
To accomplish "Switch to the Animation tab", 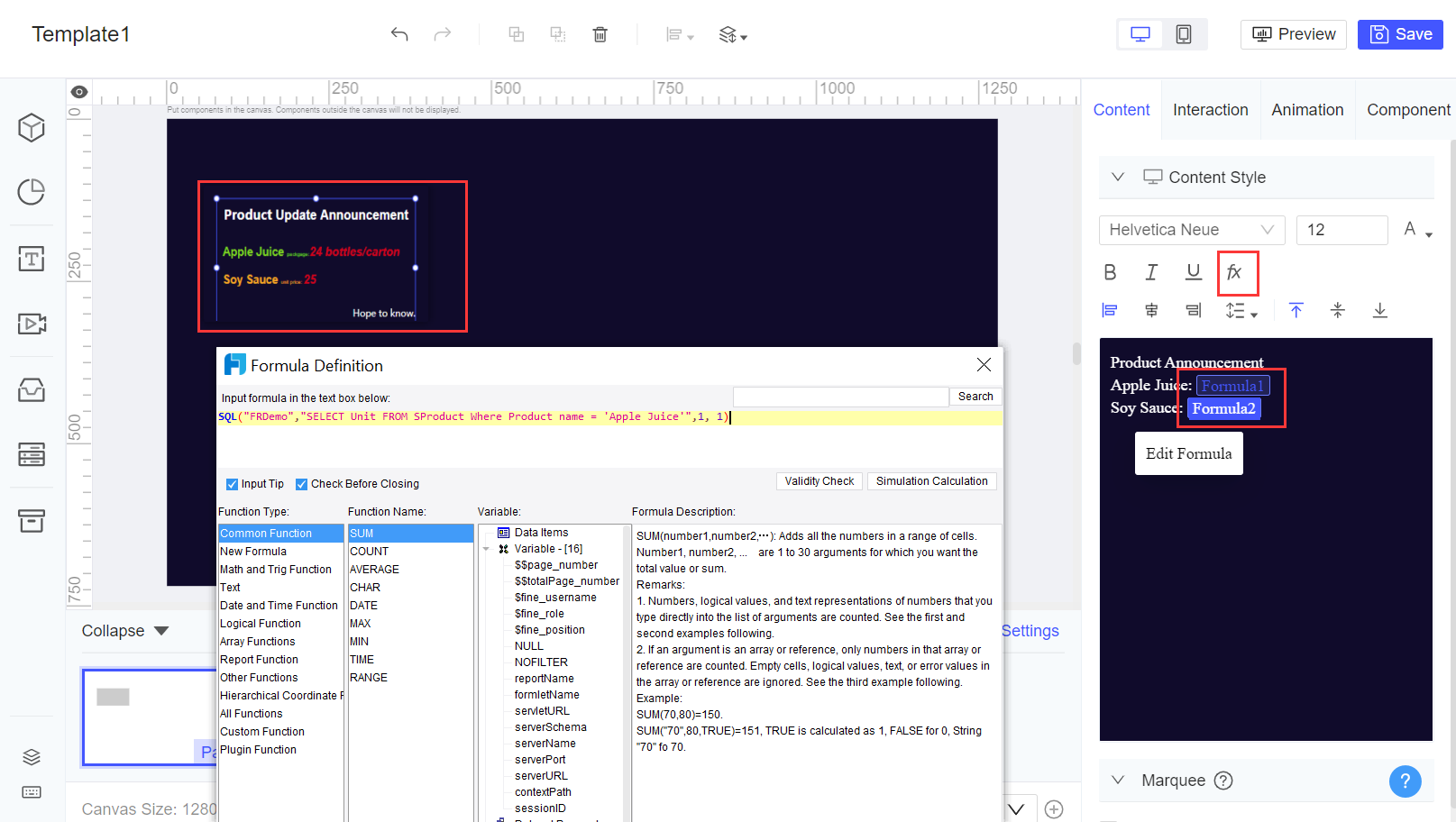I will coord(1307,109).
